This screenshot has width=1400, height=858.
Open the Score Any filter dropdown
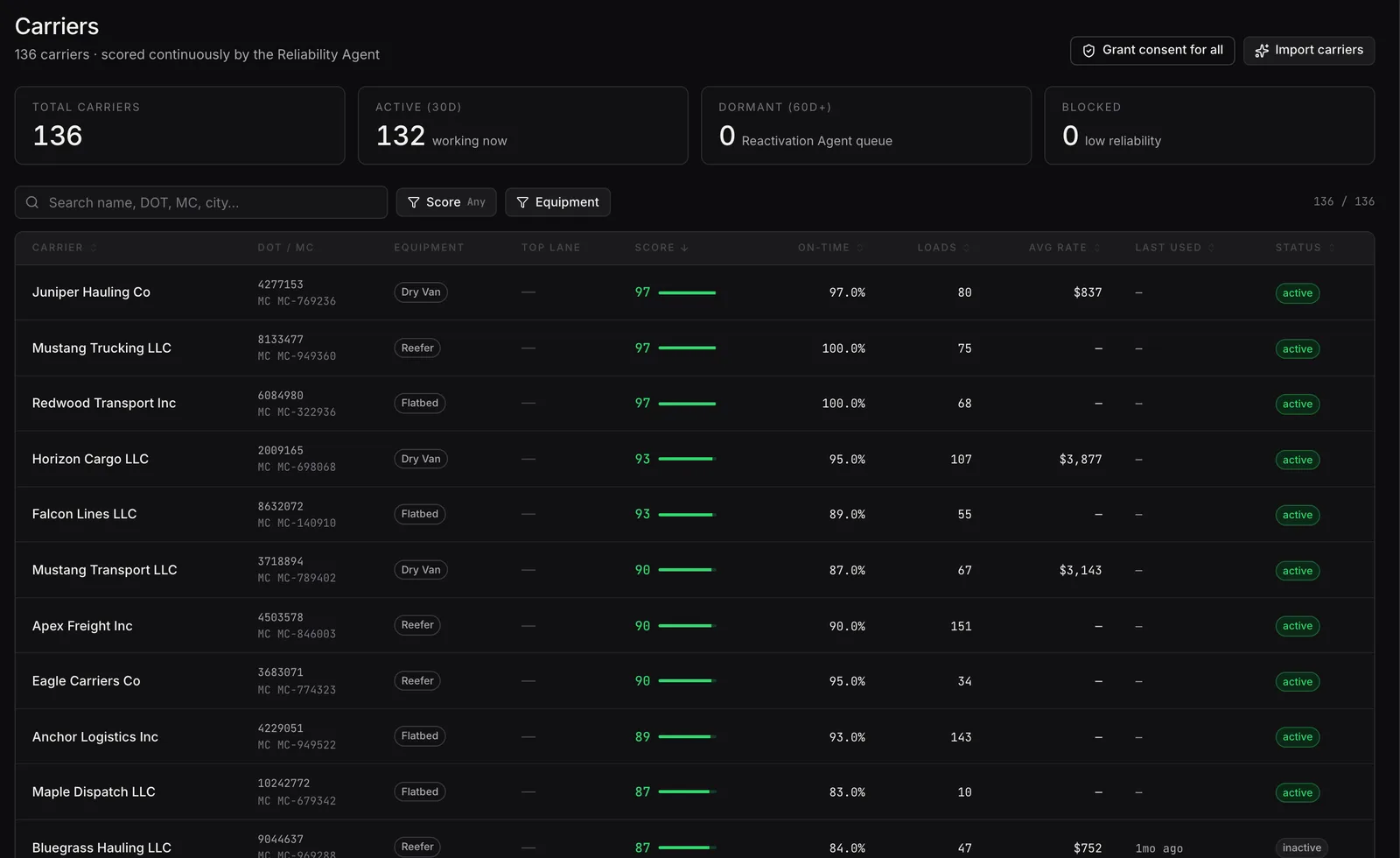tap(446, 202)
